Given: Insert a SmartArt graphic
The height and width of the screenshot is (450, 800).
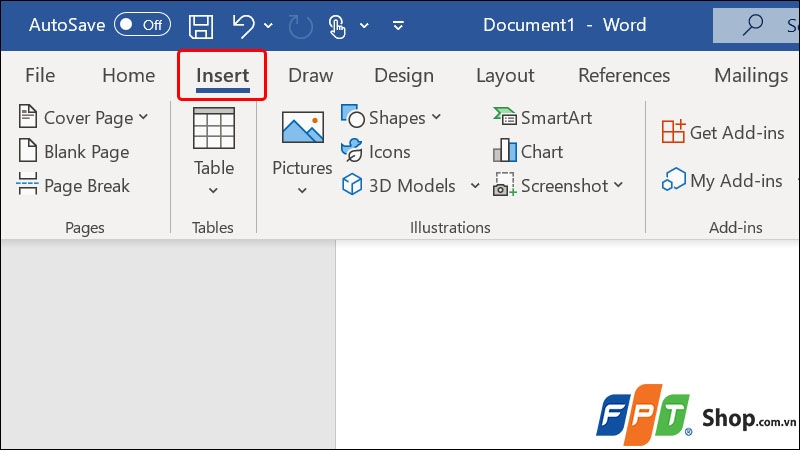Looking at the screenshot, I should 542,117.
